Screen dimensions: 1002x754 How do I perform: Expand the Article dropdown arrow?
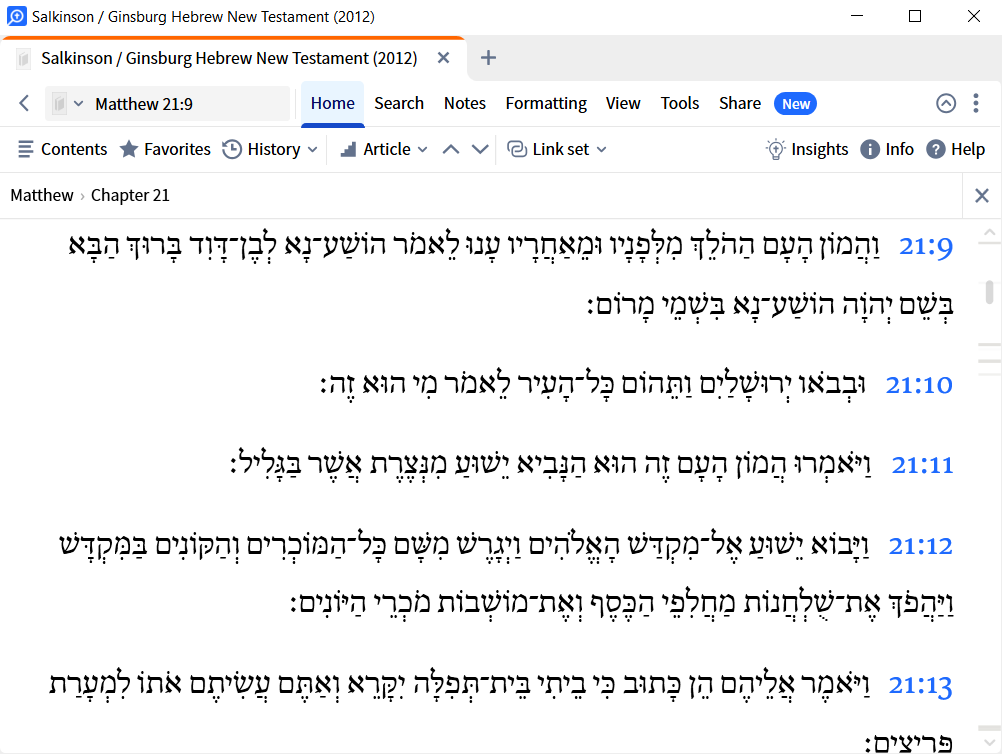coord(422,150)
